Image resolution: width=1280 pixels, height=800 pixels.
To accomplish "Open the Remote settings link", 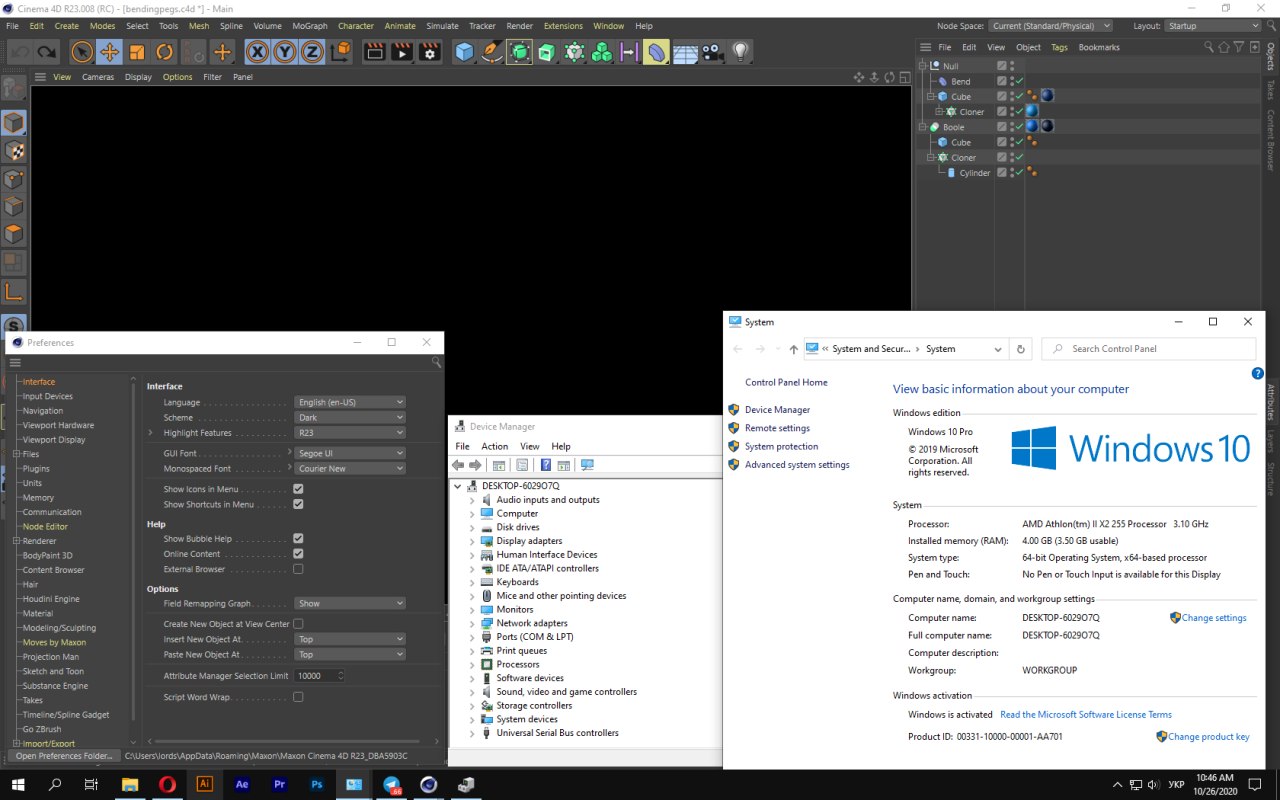I will pyautogui.click(x=777, y=428).
